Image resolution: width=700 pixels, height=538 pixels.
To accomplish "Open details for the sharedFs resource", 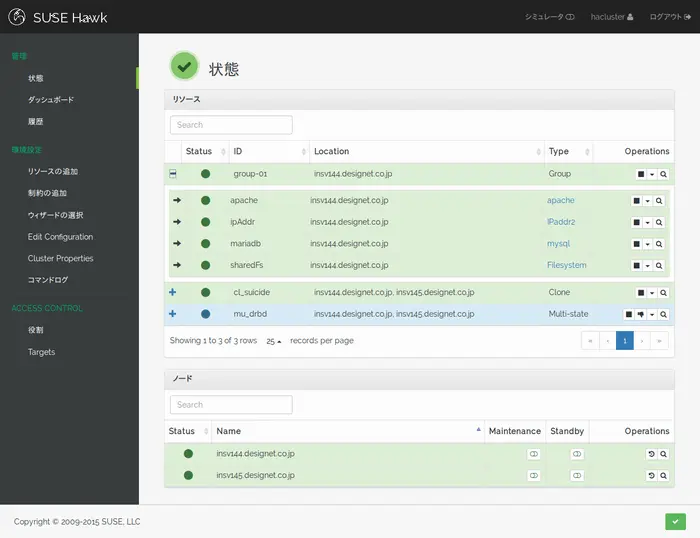I will [661, 266].
